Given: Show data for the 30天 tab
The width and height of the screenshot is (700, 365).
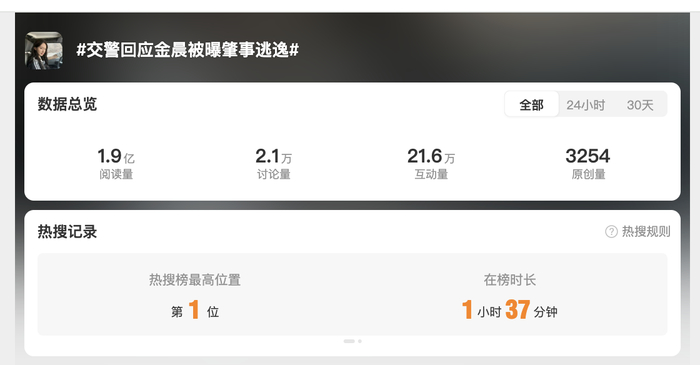Looking at the screenshot, I should 640,105.
